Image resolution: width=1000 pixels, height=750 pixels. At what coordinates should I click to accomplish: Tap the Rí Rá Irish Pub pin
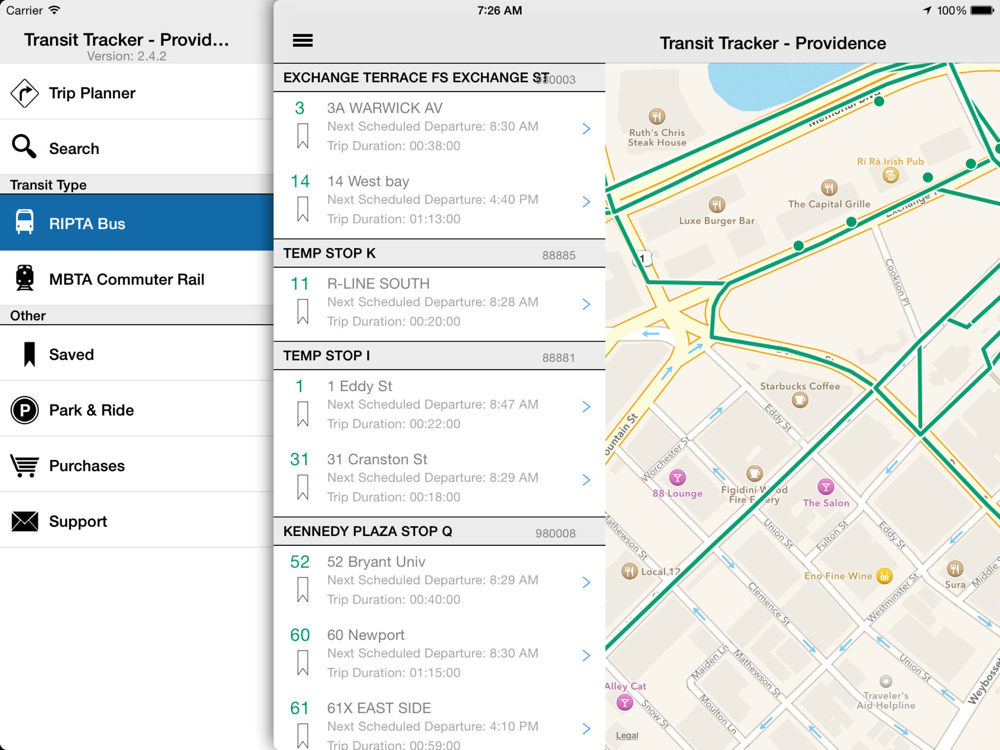pos(891,175)
